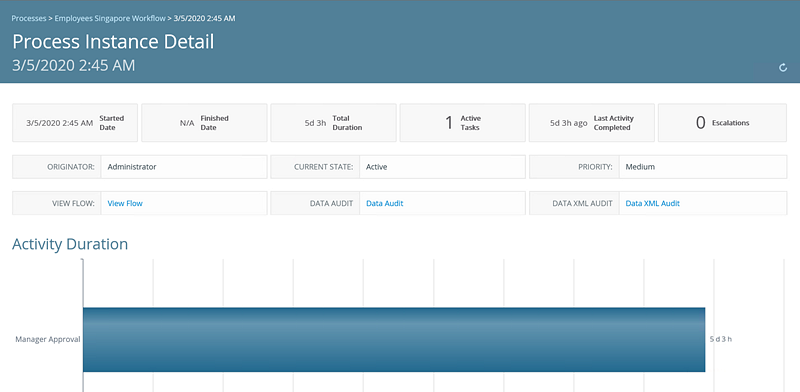Click the Manager Approval duration bar
Image resolution: width=800 pixels, height=392 pixels.
pyautogui.click(x=394, y=339)
